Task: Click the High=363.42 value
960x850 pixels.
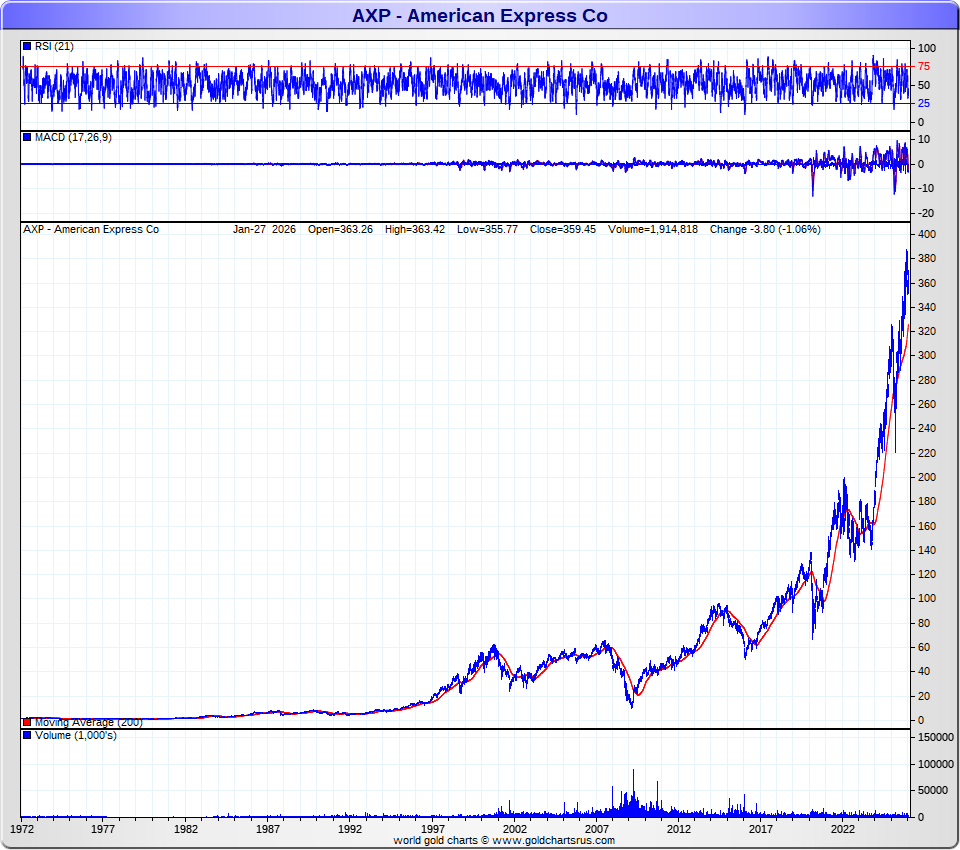Action: click(x=414, y=230)
